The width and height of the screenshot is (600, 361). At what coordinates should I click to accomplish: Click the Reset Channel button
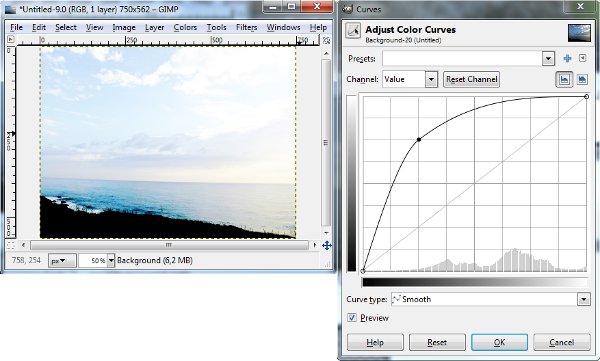coord(471,80)
